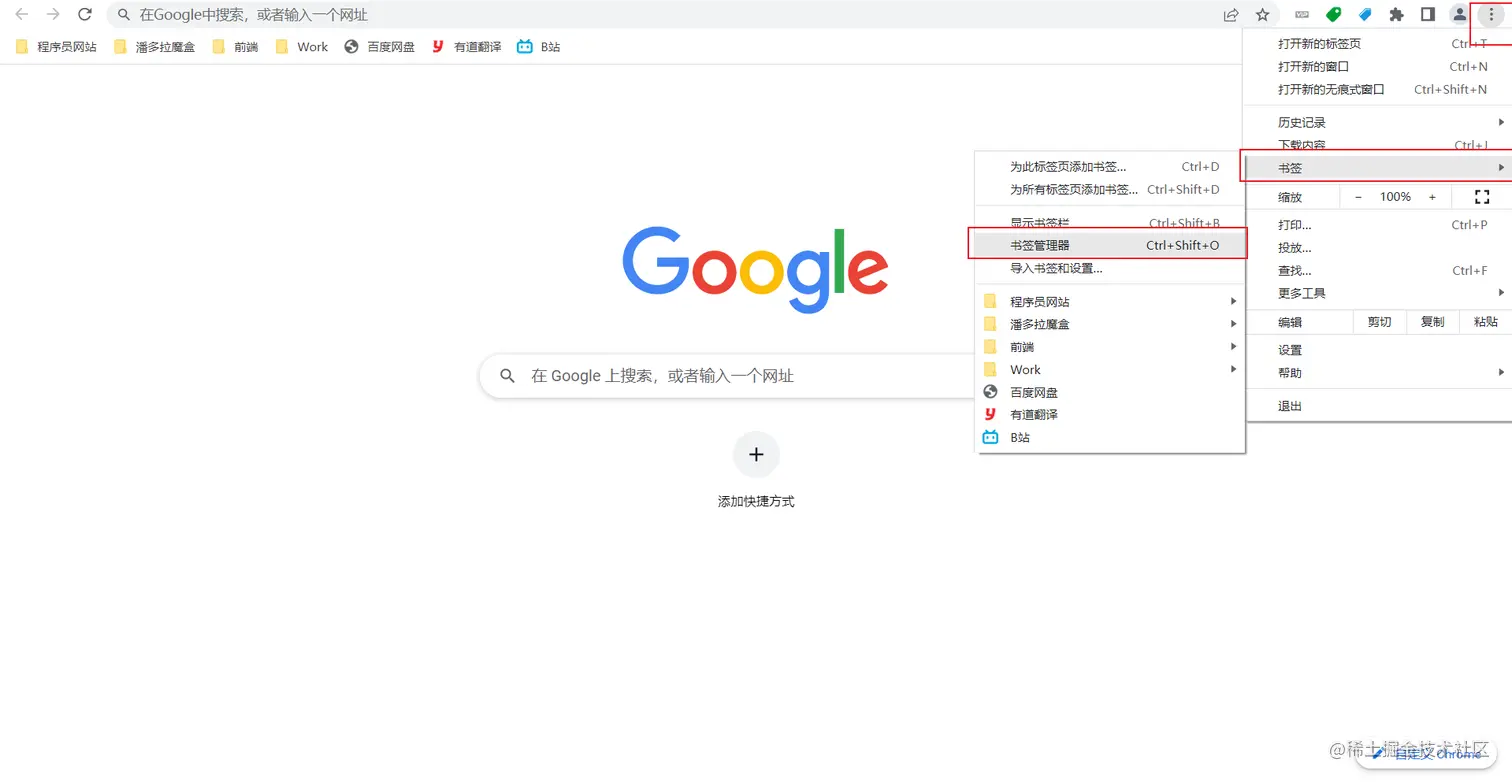Expand 程序员网站 folder in bookmarks submenu
The width and height of the screenshot is (1512, 782).
1110,301
